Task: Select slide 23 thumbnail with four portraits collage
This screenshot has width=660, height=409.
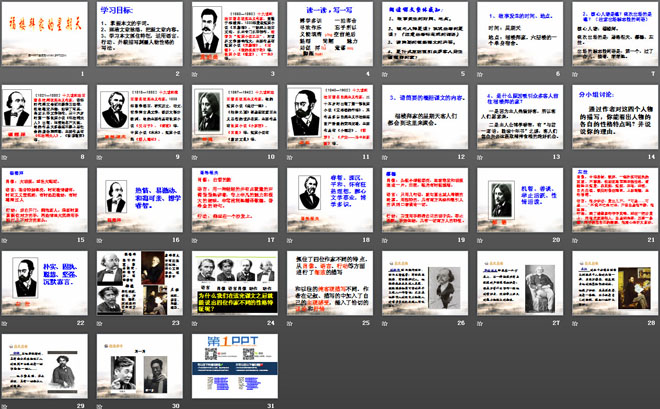Action: [x=140, y=284]
